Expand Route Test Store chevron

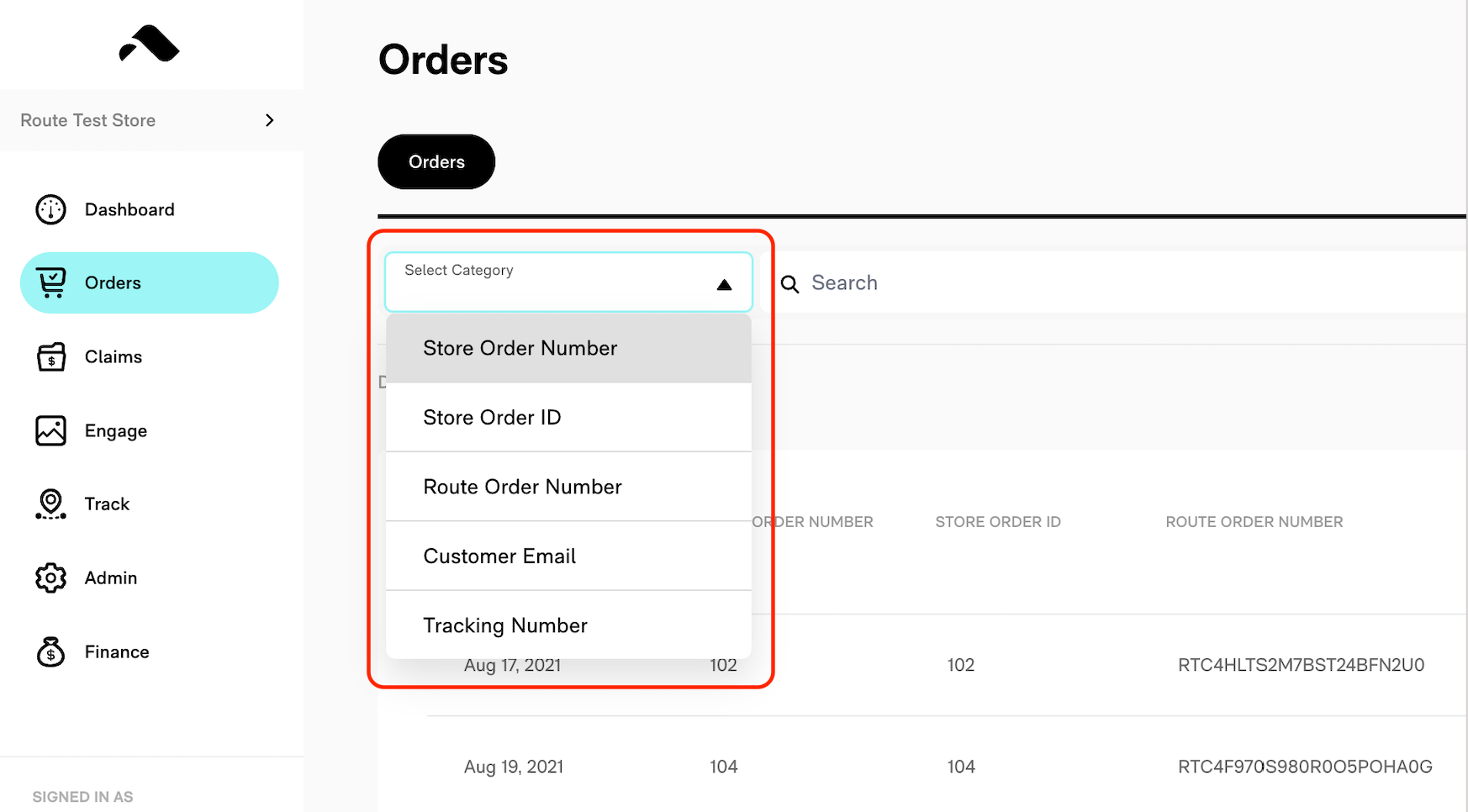269,120
